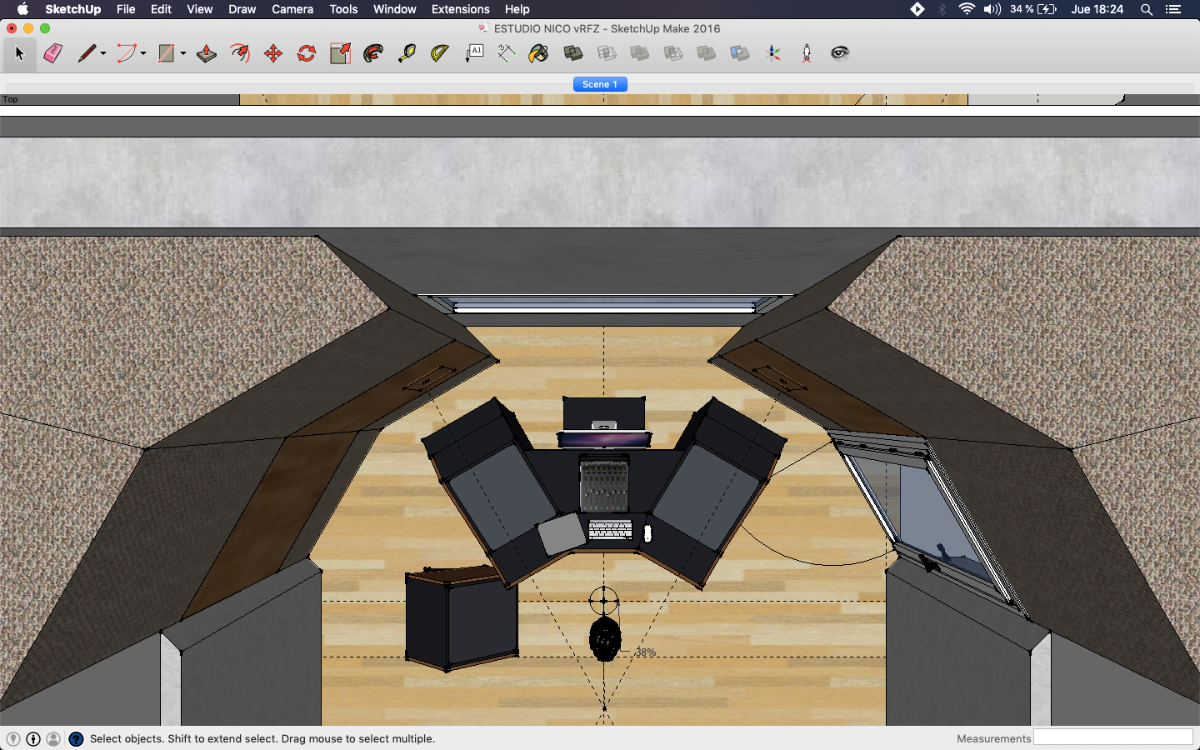This screenshot has width=1200, height=750.
Task: Select the Scale tool
Action: coord(340,53)
